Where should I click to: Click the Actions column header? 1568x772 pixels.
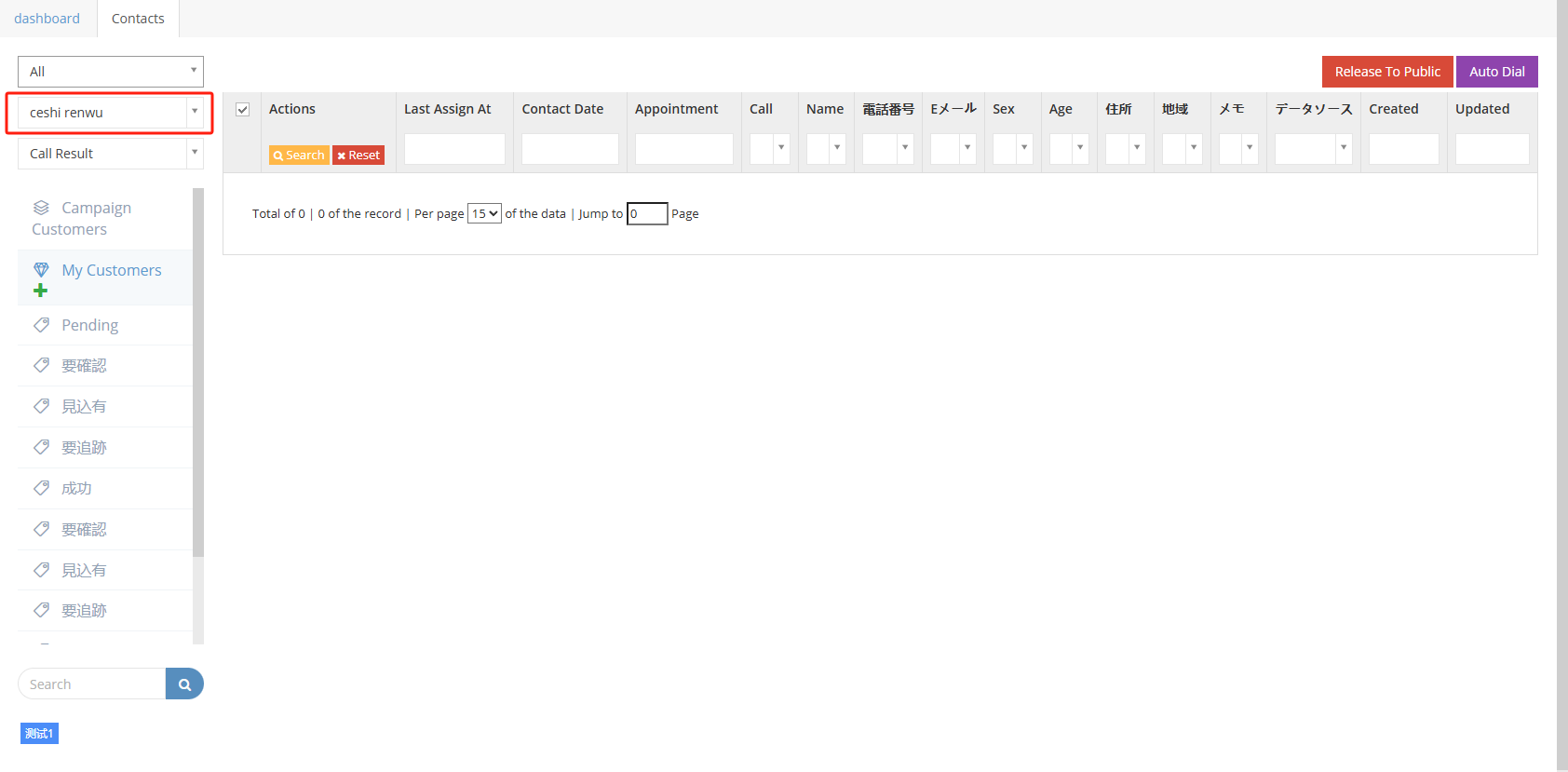coord(292,109)
